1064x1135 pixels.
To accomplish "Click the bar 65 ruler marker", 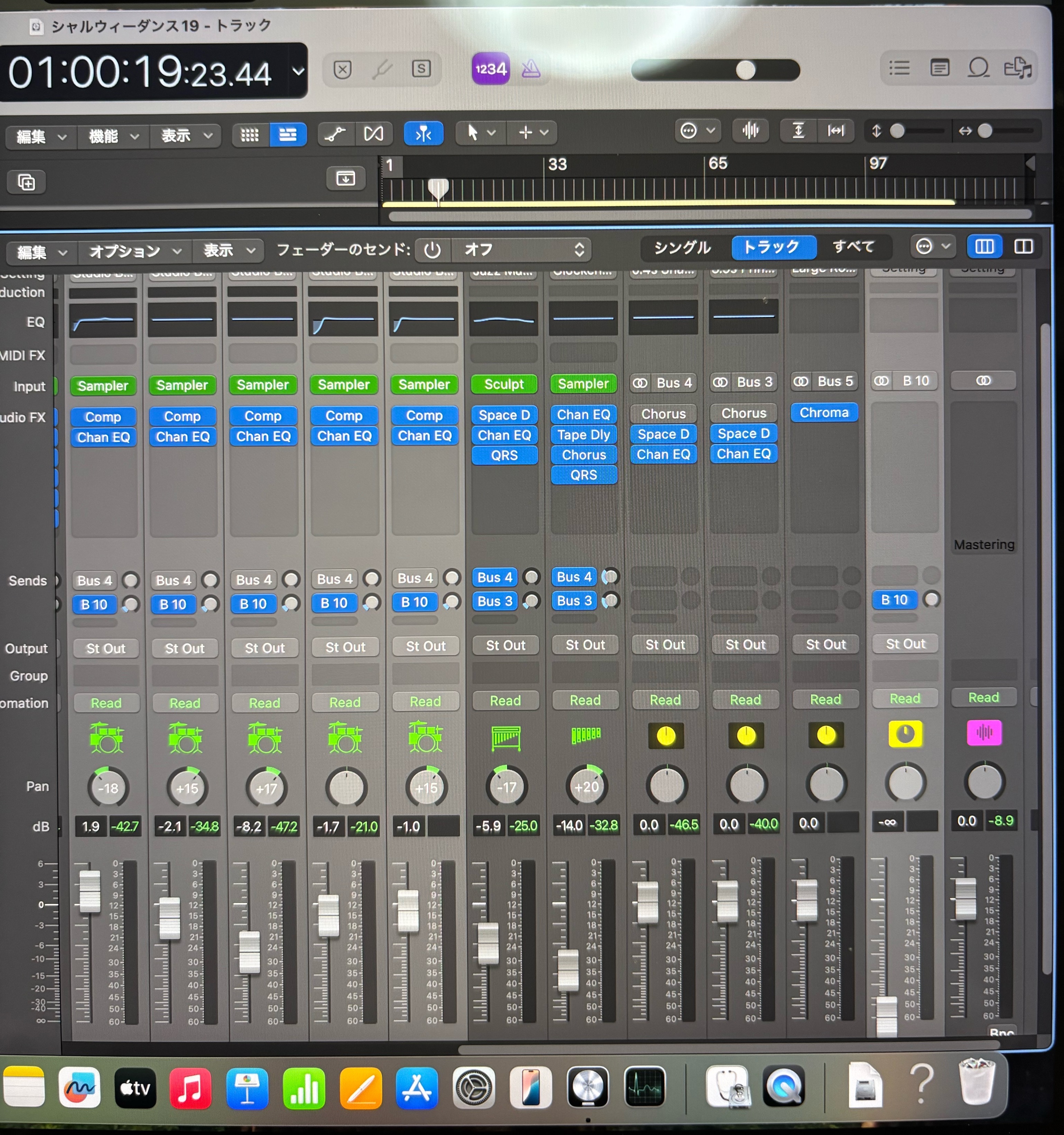I will 717,164.
